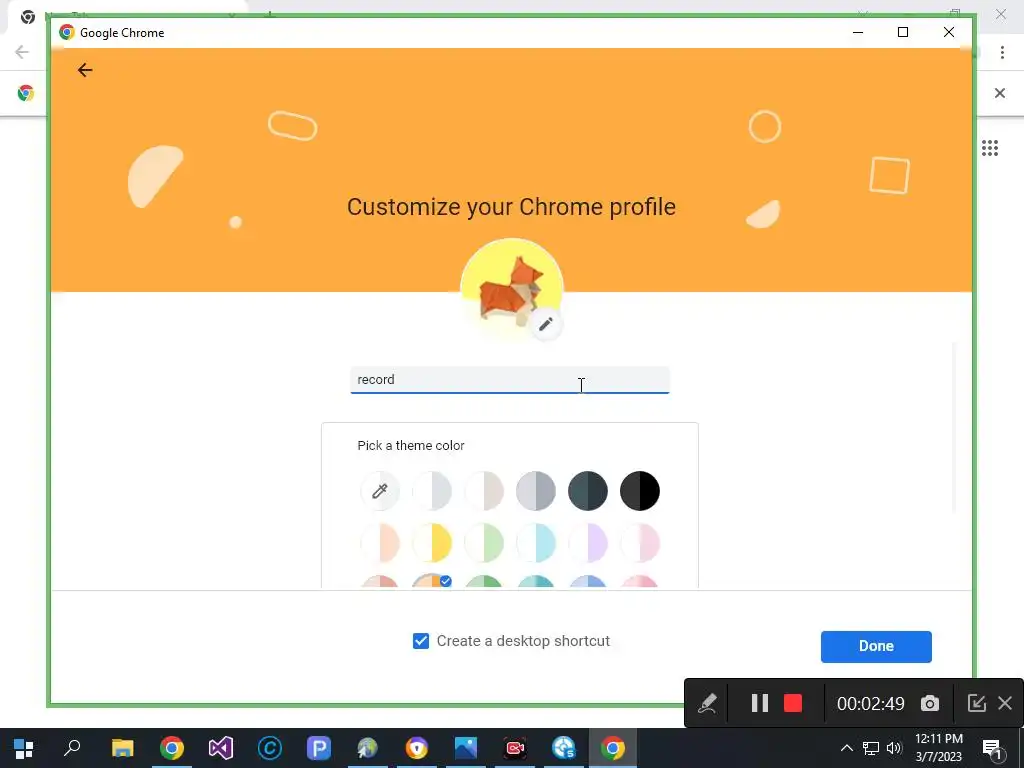Viewport: 1024px width, 768px height.
Task: Select the peach theme color
Action: point(380,543)
